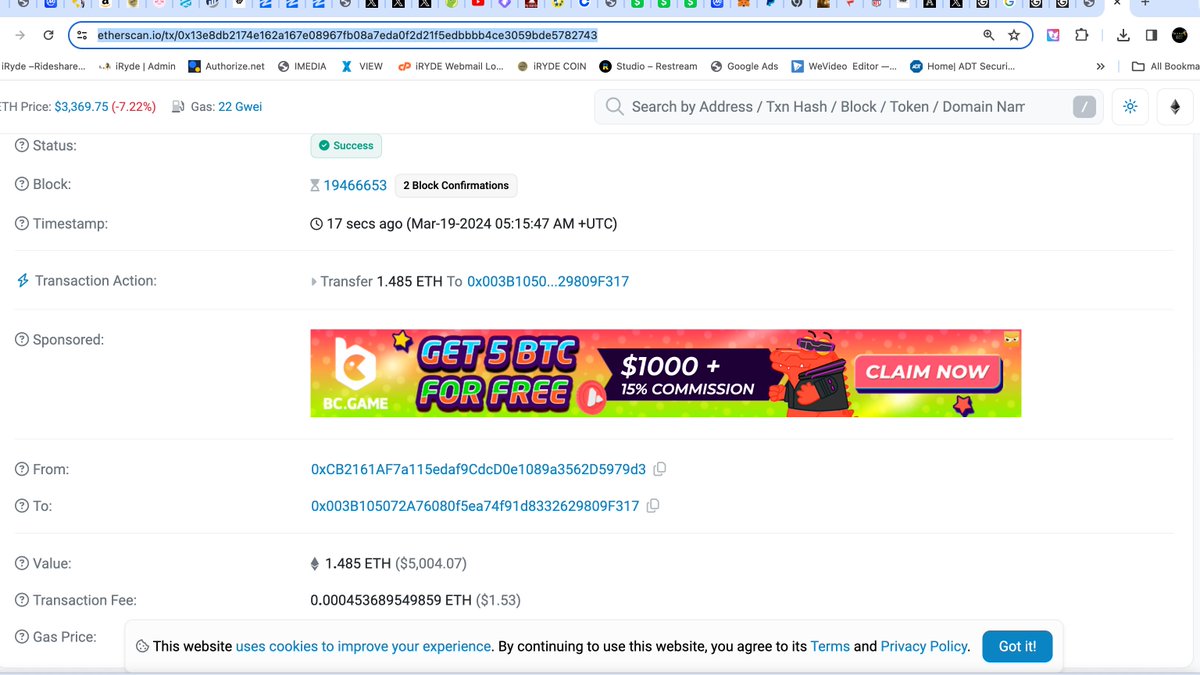Open the Extensions puzzle icon

[x=1081, y=35]
